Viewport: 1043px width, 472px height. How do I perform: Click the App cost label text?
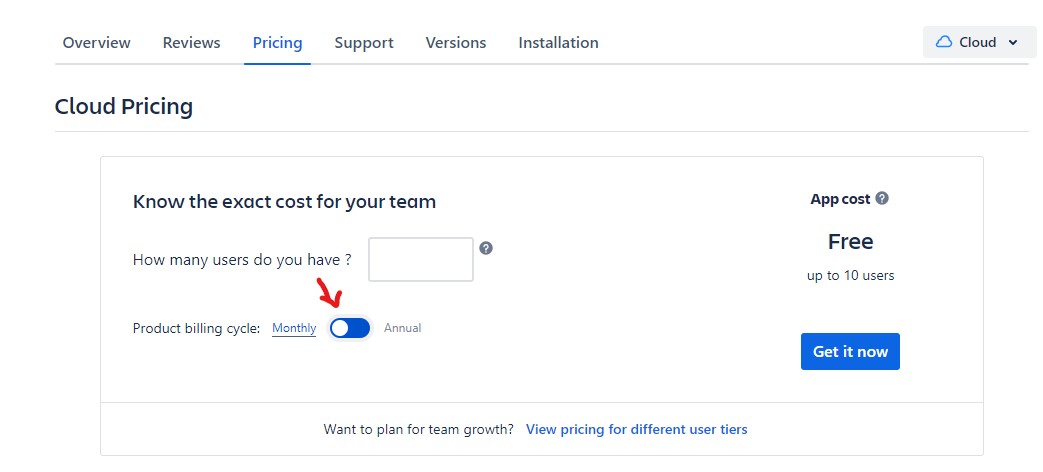coord(840,199)
